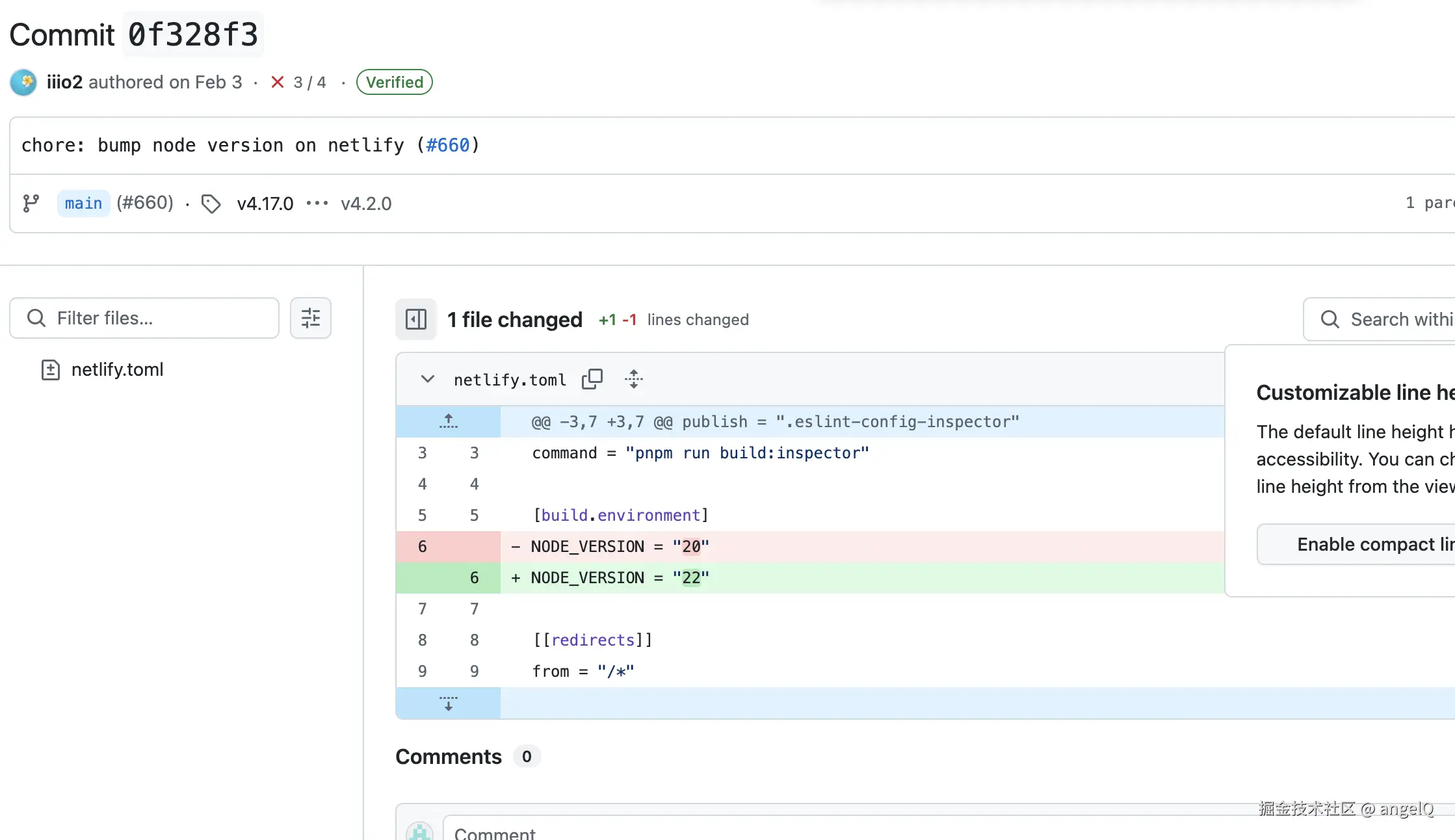Toggle the file tree sidebar panel
Image resolution: width=1455 pixels, height=840 pixels.
coord(416,319)
